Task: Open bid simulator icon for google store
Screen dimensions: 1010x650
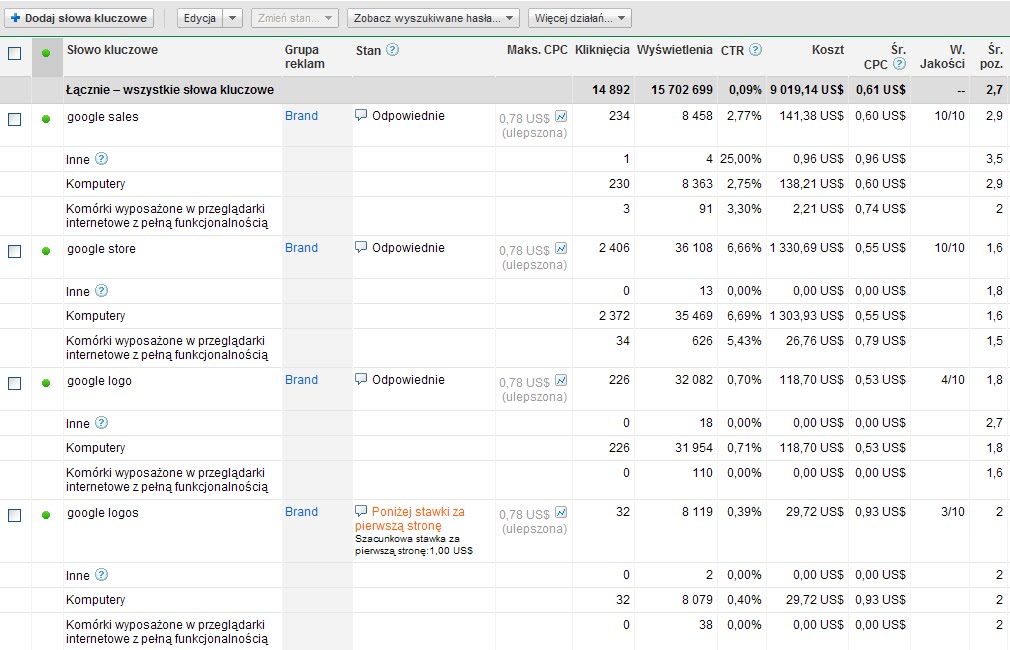Action: click(561, 249)
